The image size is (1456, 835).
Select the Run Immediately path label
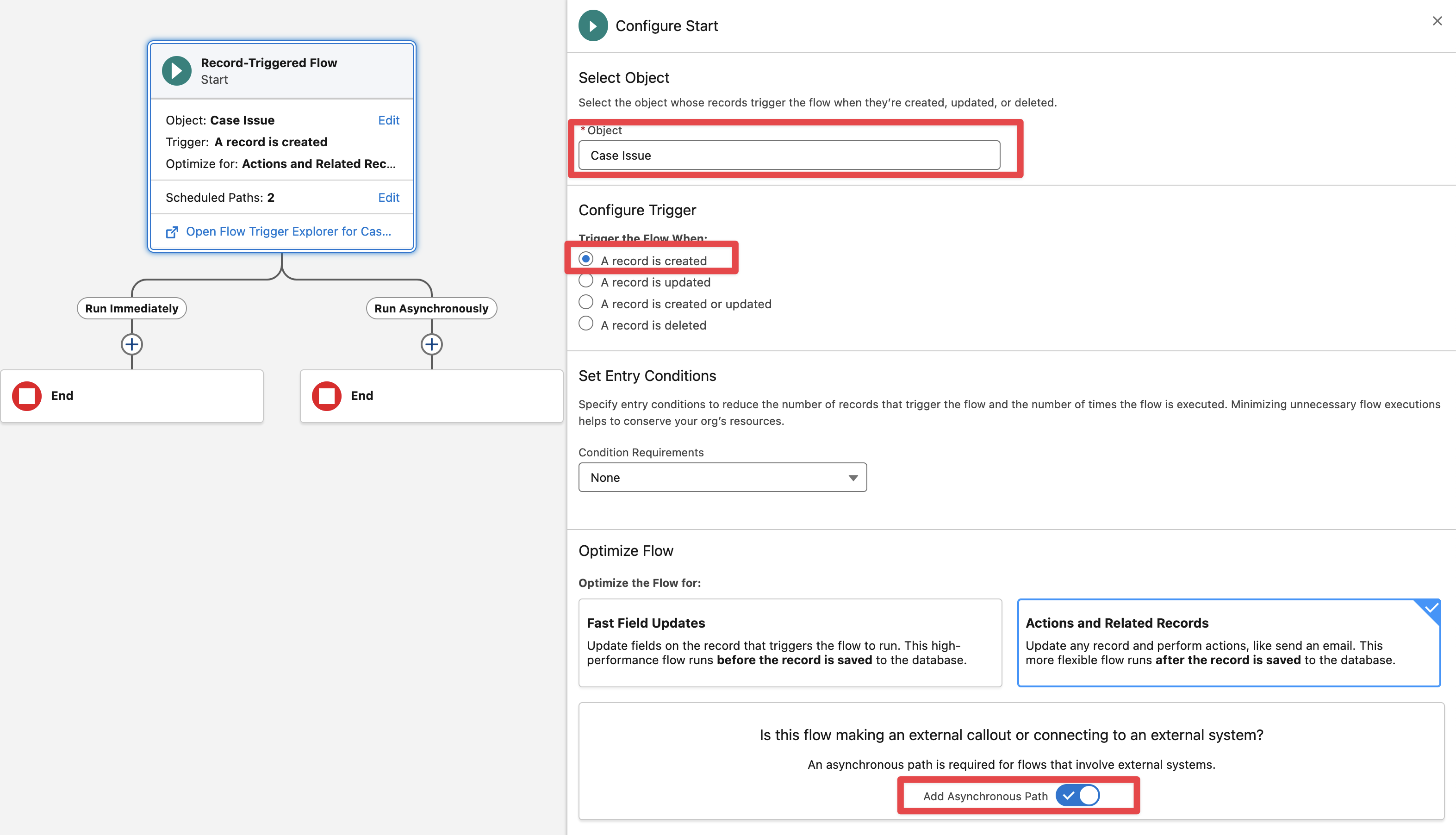[x=132, y=309]
